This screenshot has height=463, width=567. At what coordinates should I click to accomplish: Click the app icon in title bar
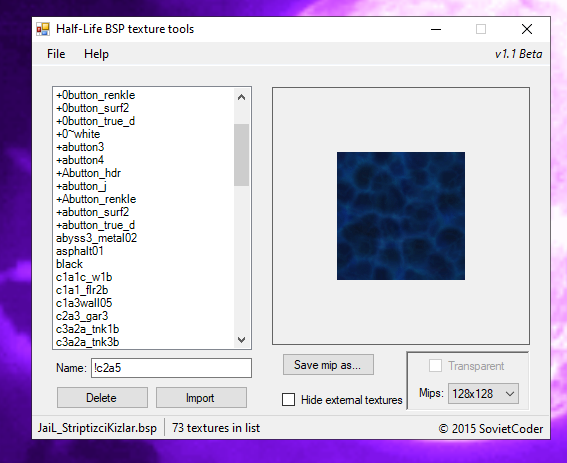pos(43,29)
